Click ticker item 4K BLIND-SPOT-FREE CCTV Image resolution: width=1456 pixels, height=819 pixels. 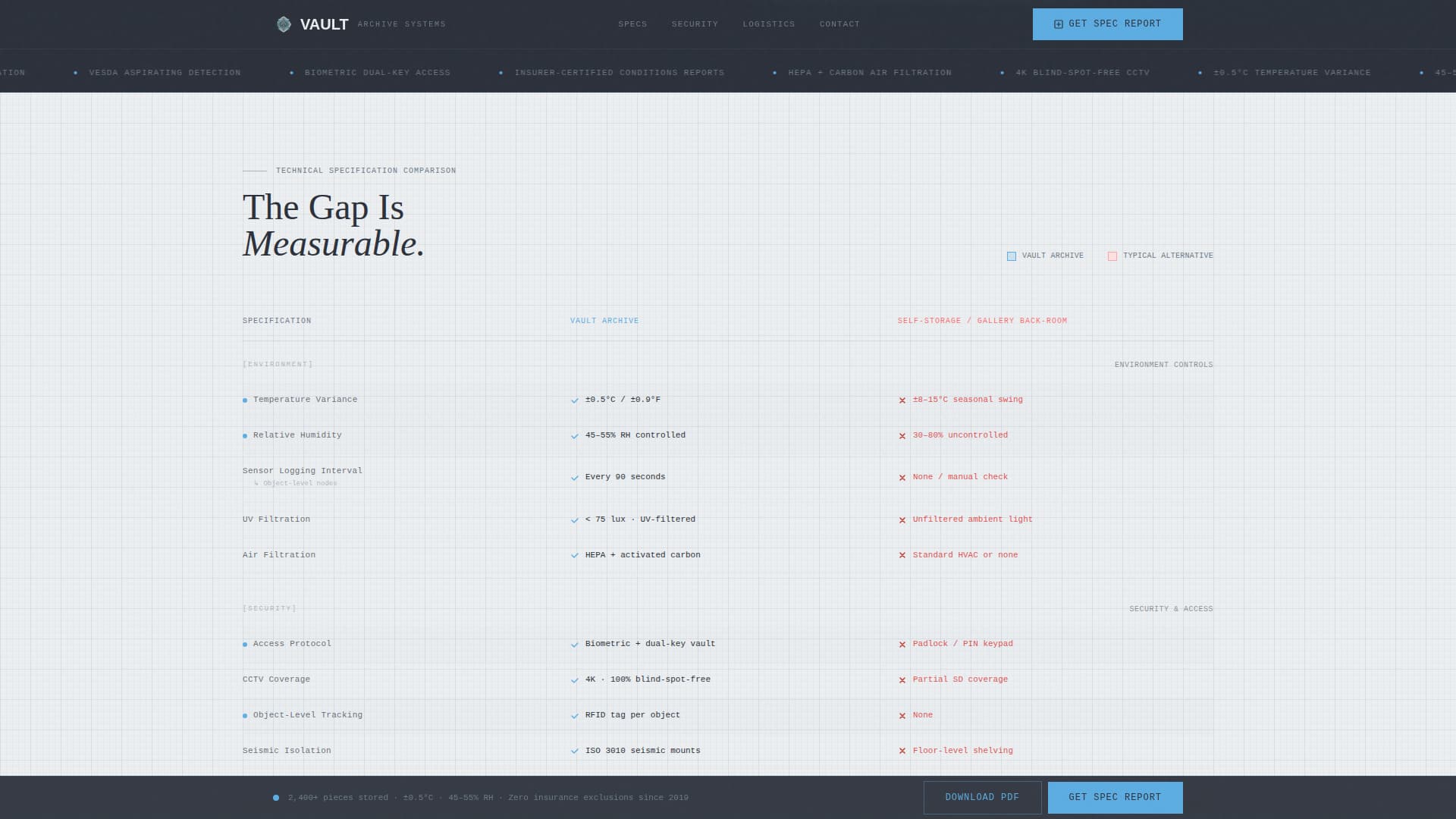[x=1082, y=73]
